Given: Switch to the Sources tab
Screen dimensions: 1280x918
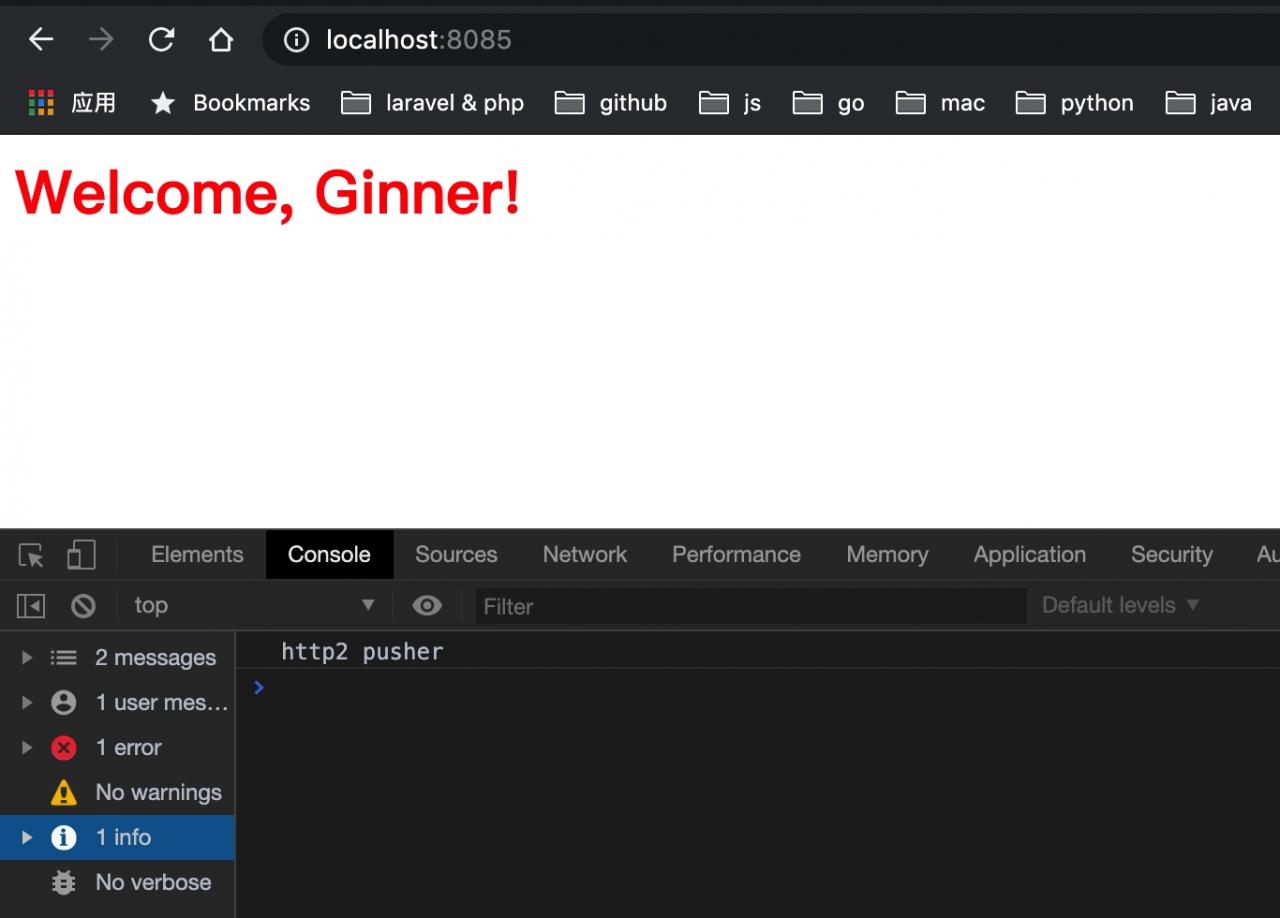Looking at the screenshot, I should (x=456, y=555).
